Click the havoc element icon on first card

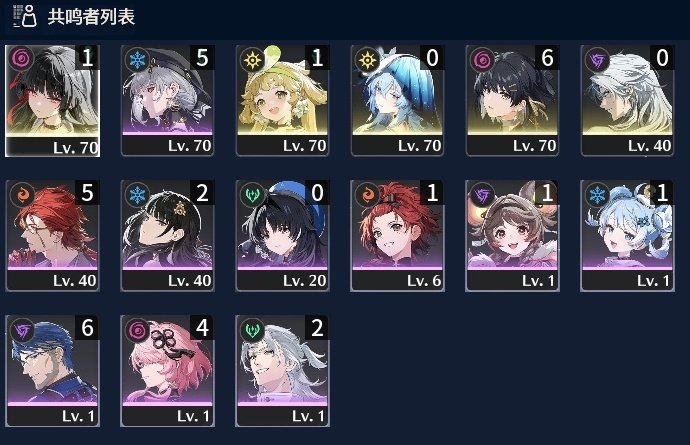click(x=20, y=59)
